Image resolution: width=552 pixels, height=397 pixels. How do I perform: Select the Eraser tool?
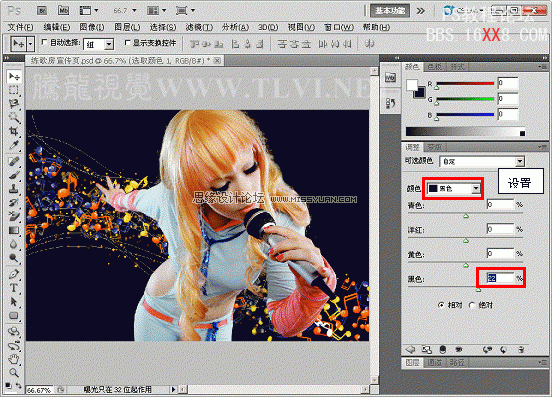14,216
